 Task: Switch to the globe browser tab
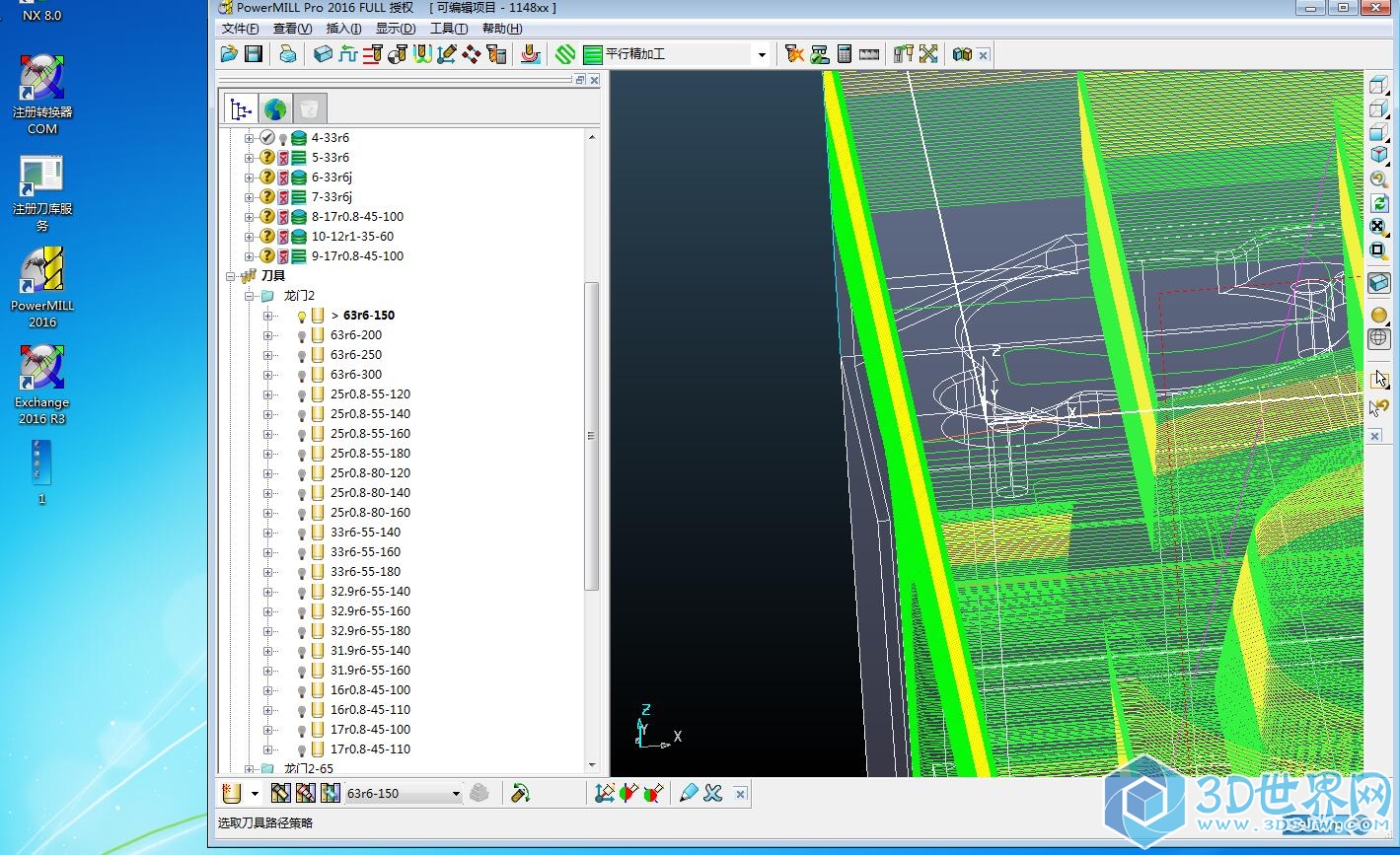(x=275, y=108)
